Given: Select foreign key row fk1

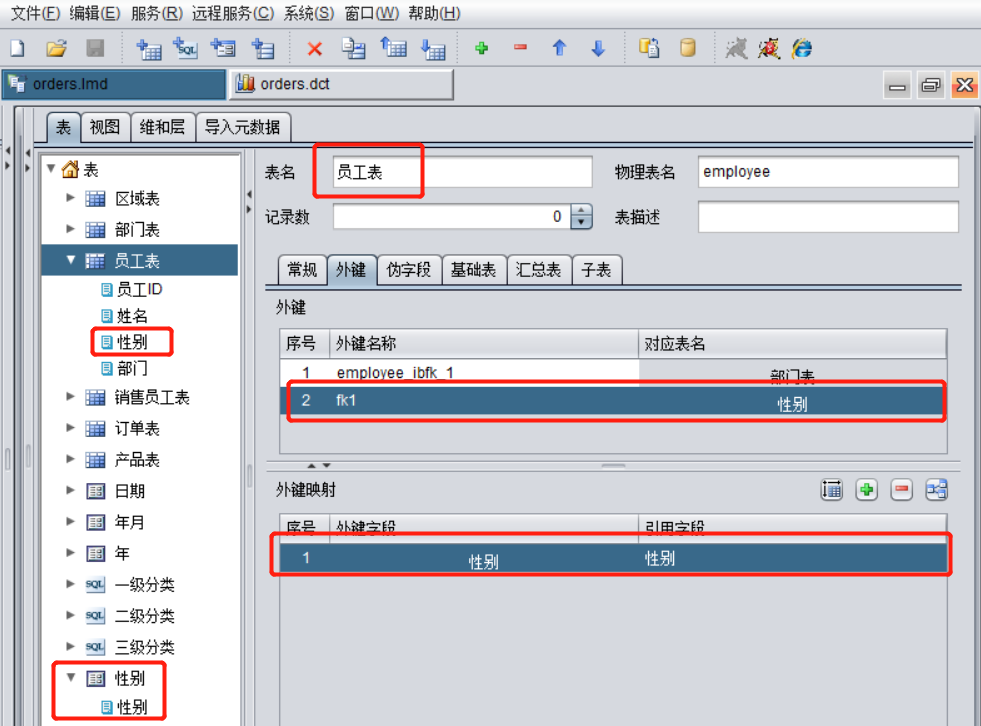Looking at the screenshot, I should click(x=613, y=401).
